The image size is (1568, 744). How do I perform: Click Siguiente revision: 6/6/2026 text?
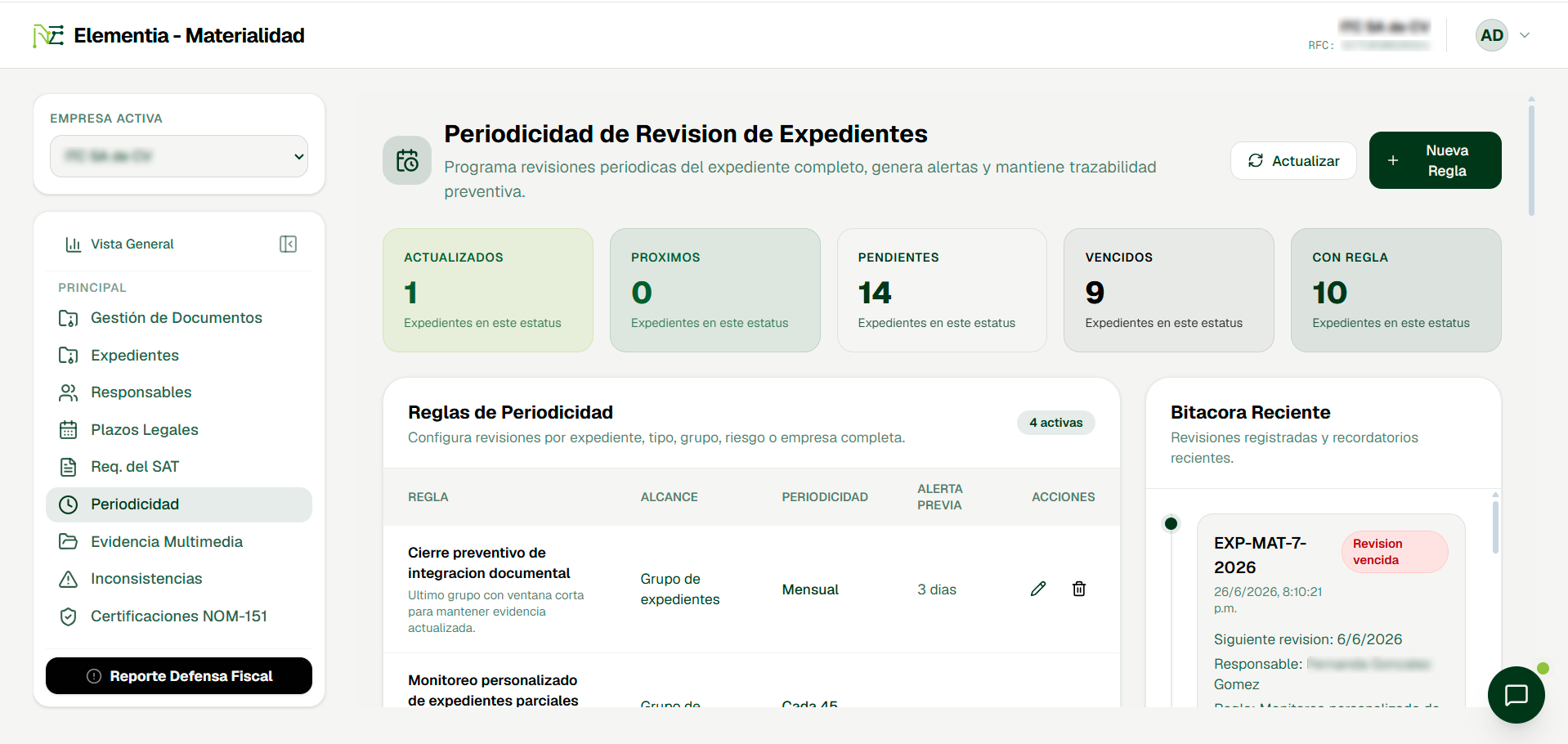pyautogui.click(x=1308, y=639)
